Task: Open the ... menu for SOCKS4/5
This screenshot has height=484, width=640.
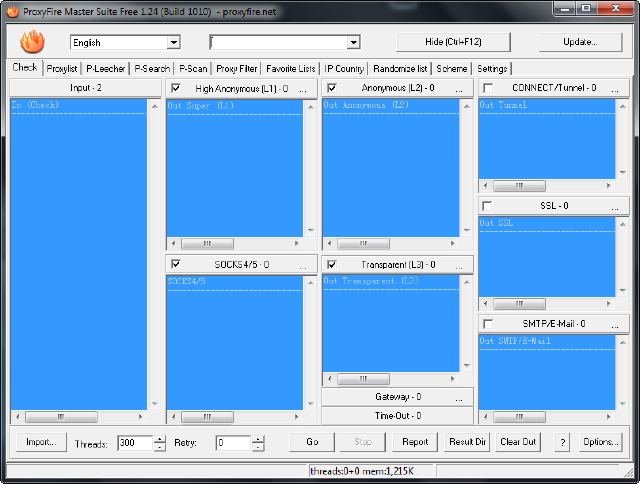Action: tap(303, 266)
